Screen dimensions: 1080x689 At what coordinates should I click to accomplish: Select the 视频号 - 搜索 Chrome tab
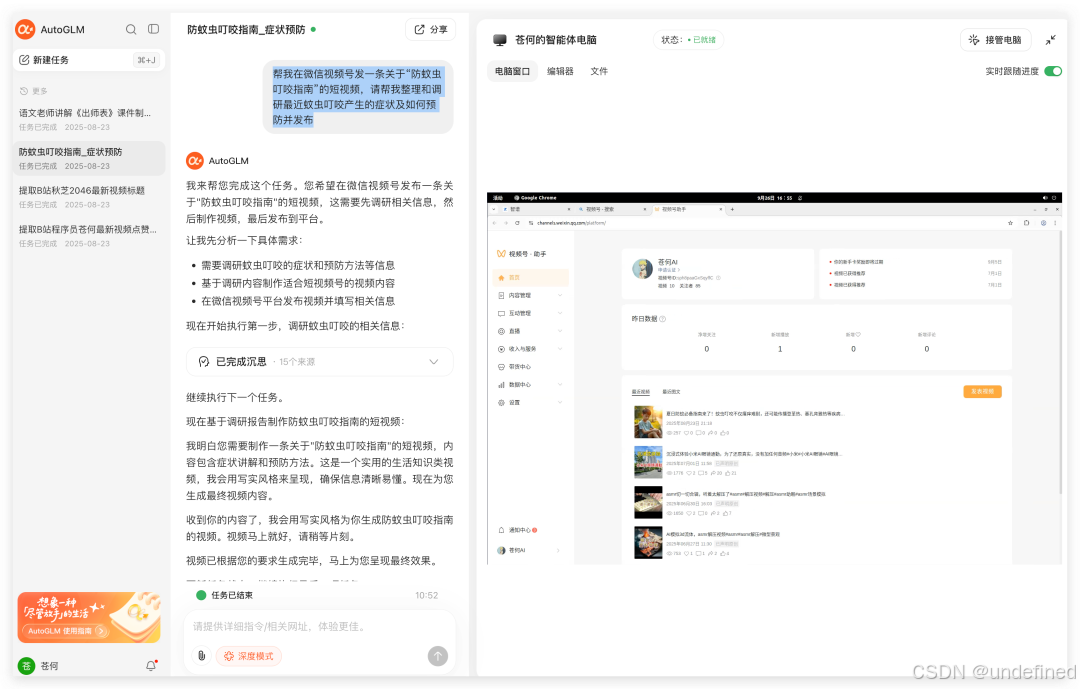pyautogui.click(x=611, y=209)
